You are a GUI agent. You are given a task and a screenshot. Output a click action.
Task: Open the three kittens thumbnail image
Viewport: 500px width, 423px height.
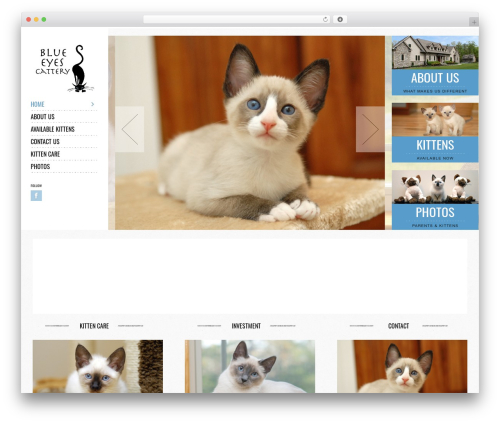point(435,187)
